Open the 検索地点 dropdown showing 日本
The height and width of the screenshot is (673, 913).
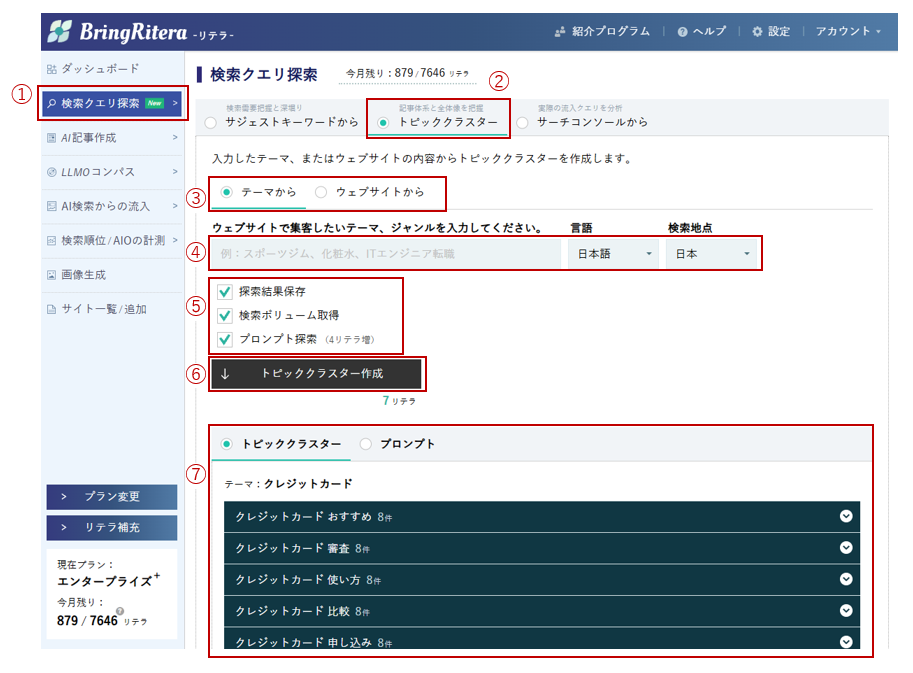pyautogui.click(x=712, y=254)
